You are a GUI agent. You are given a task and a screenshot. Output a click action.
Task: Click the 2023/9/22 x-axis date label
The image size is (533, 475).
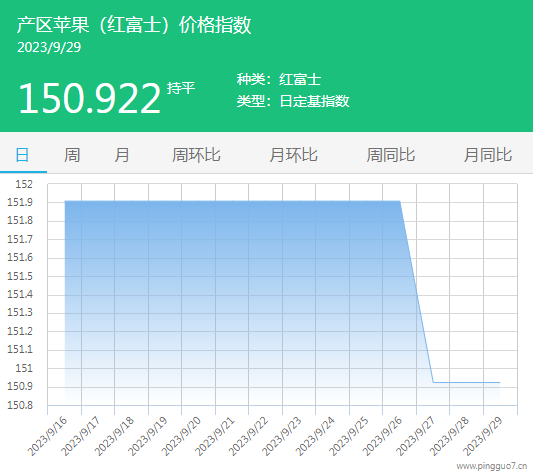click(x=248, y=436)
